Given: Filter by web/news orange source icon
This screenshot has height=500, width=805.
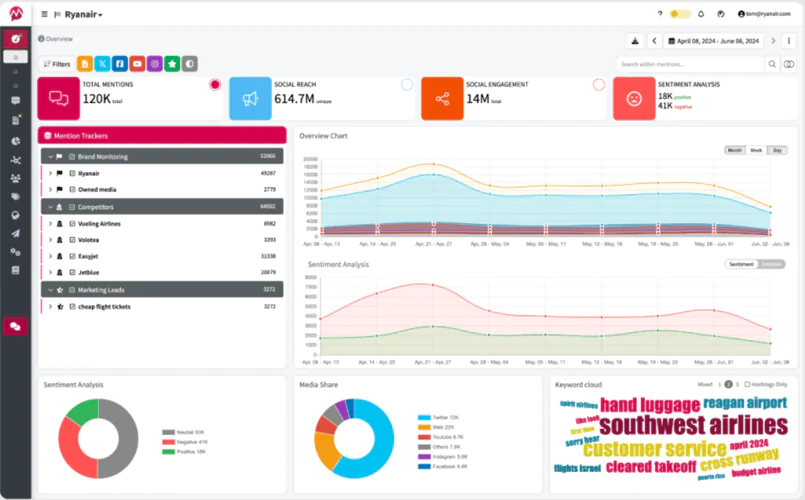Looking at the screenshot, I should pos(85,64).
